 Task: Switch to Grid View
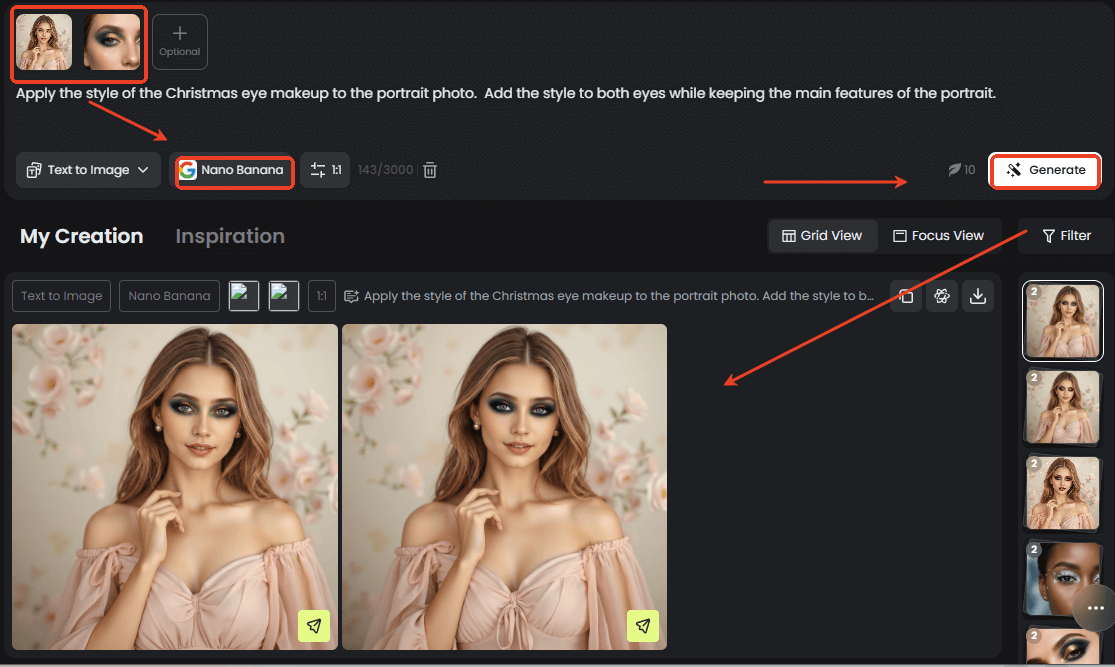(822, 236)
